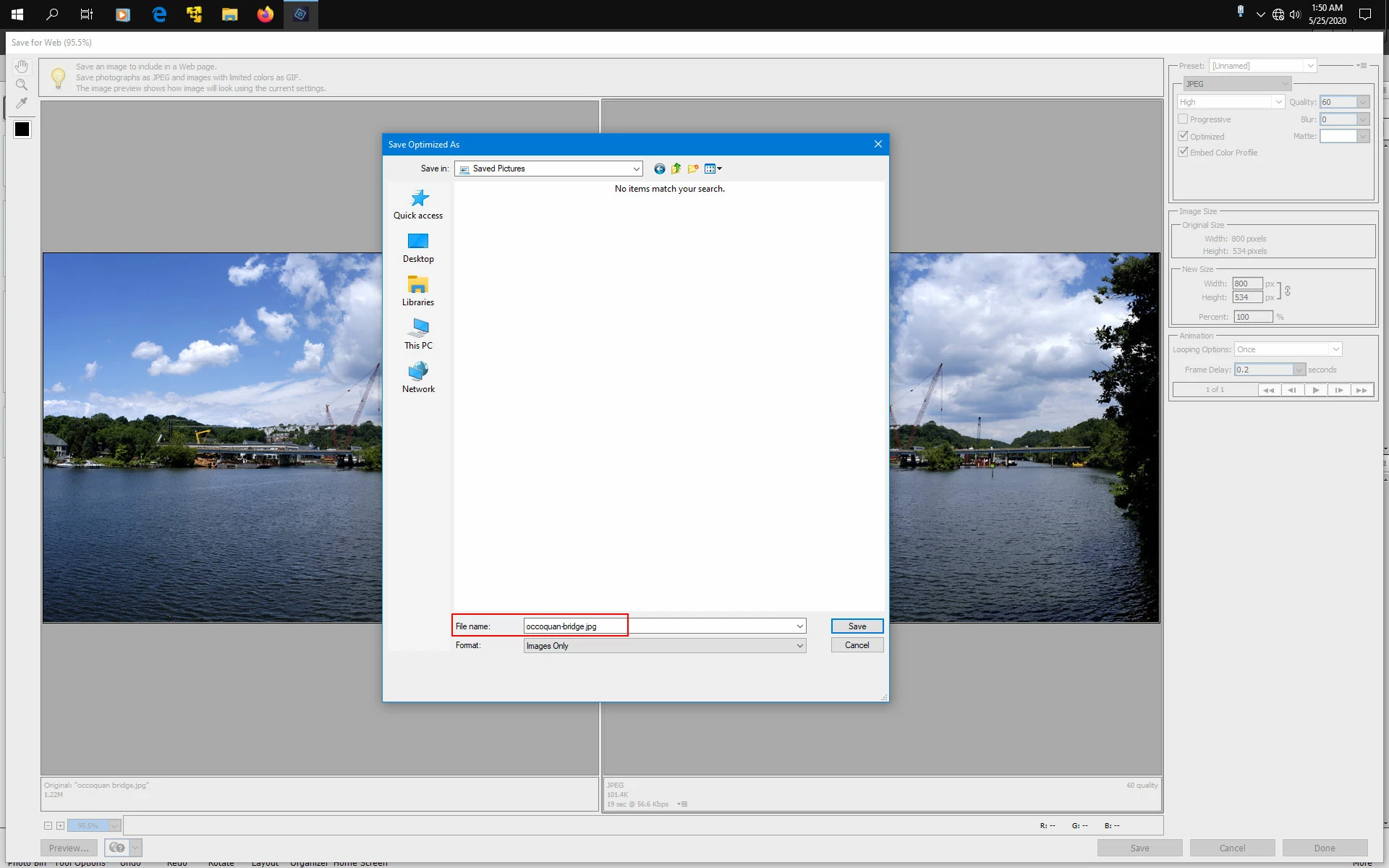The height and width of the screenshot is (868, 1389).
Task: Select the Zoom tool magnifier
Action: 22,85
